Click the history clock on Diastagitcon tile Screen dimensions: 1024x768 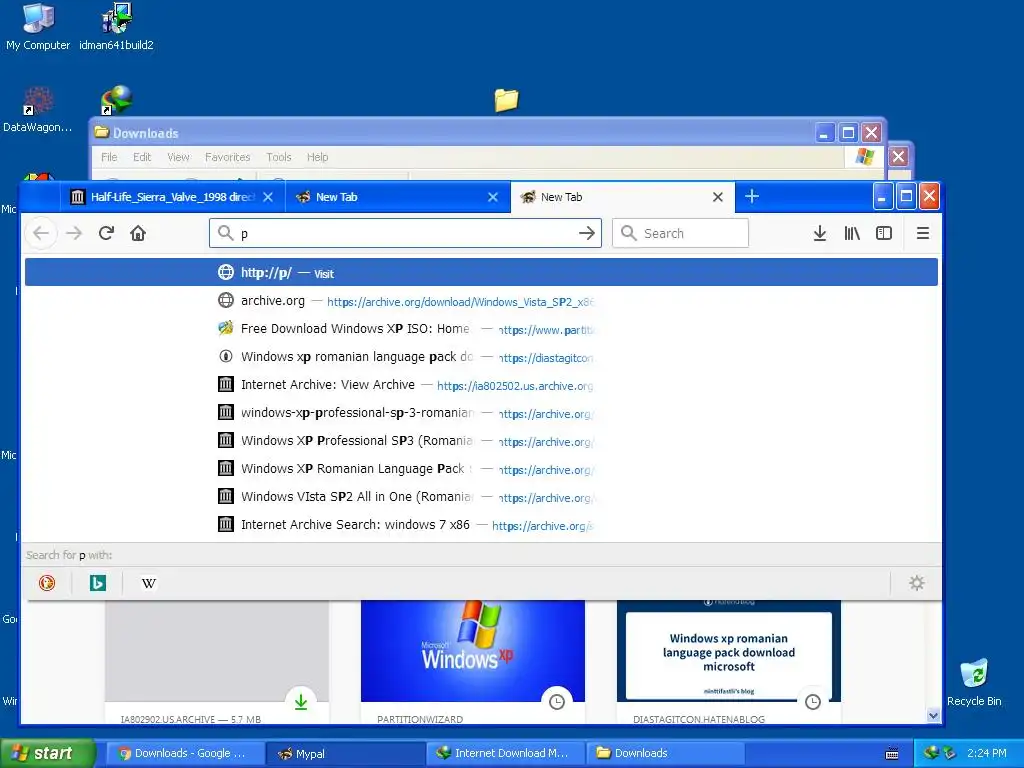tap(812, 702)
